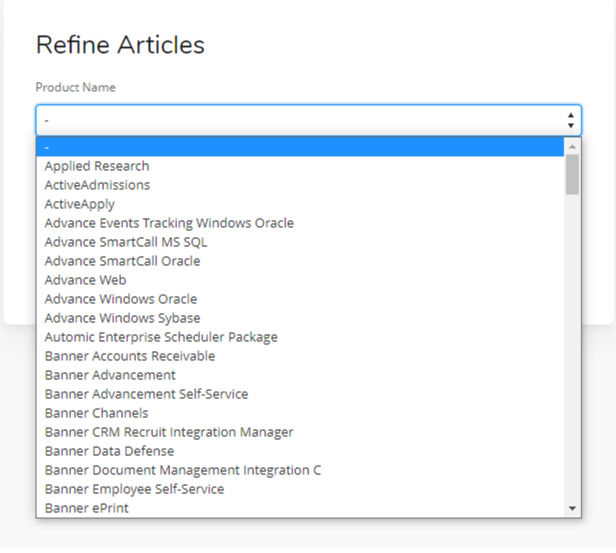
Task: Choose Advance Windows Sybase
Action: (300, 318)
